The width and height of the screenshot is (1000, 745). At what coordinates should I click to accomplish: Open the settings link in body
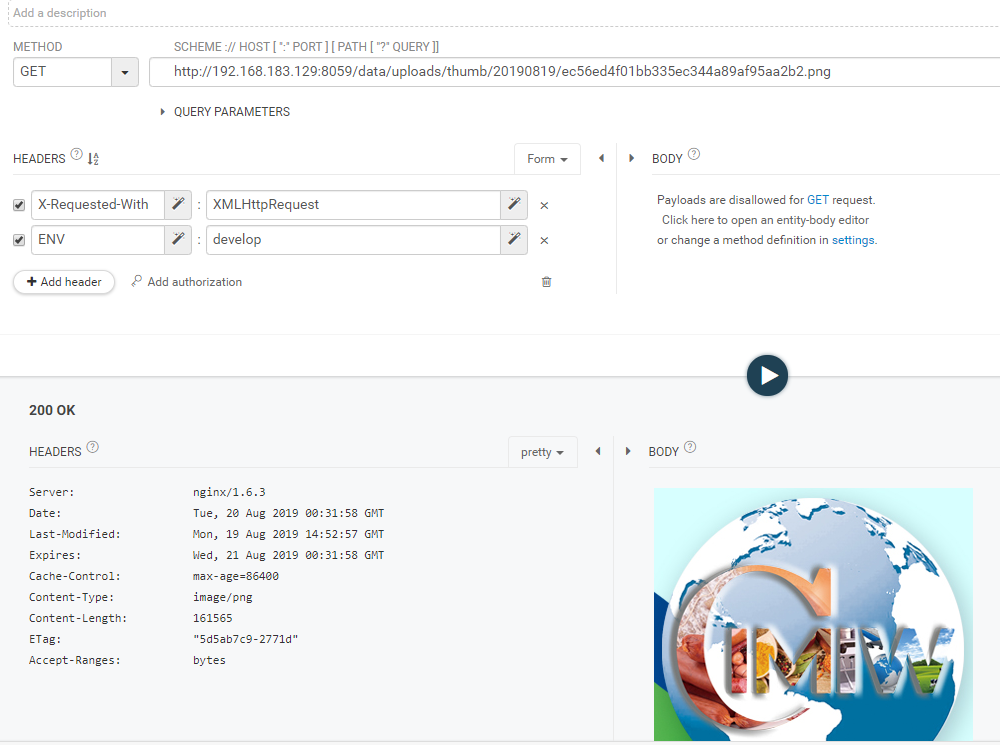point(853,240)
